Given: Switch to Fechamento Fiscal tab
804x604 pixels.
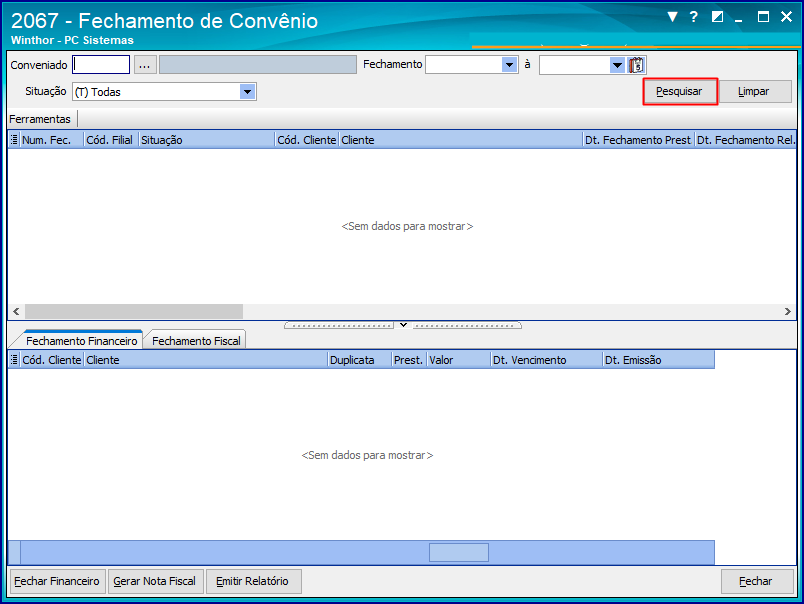Looking at the screenshot, I should coord(196,340).
